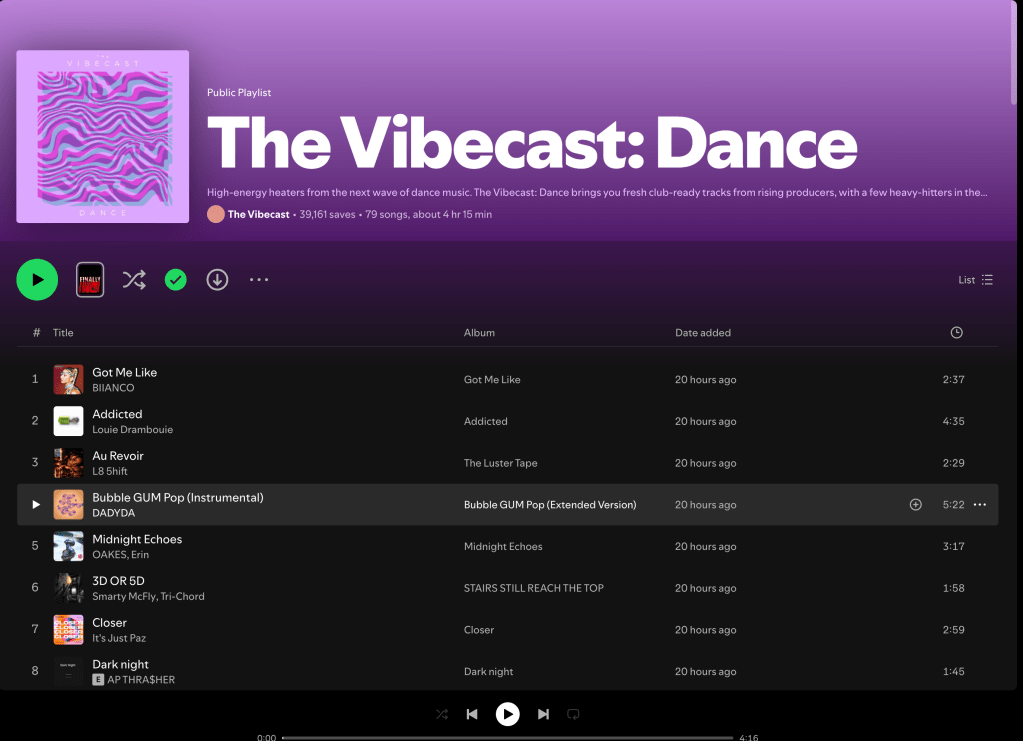The width and height of the screenshot is (1023, 741).
Task: Open the Finally album preview thumbnail
Action: pyautogui.click(x=90, y=280)
